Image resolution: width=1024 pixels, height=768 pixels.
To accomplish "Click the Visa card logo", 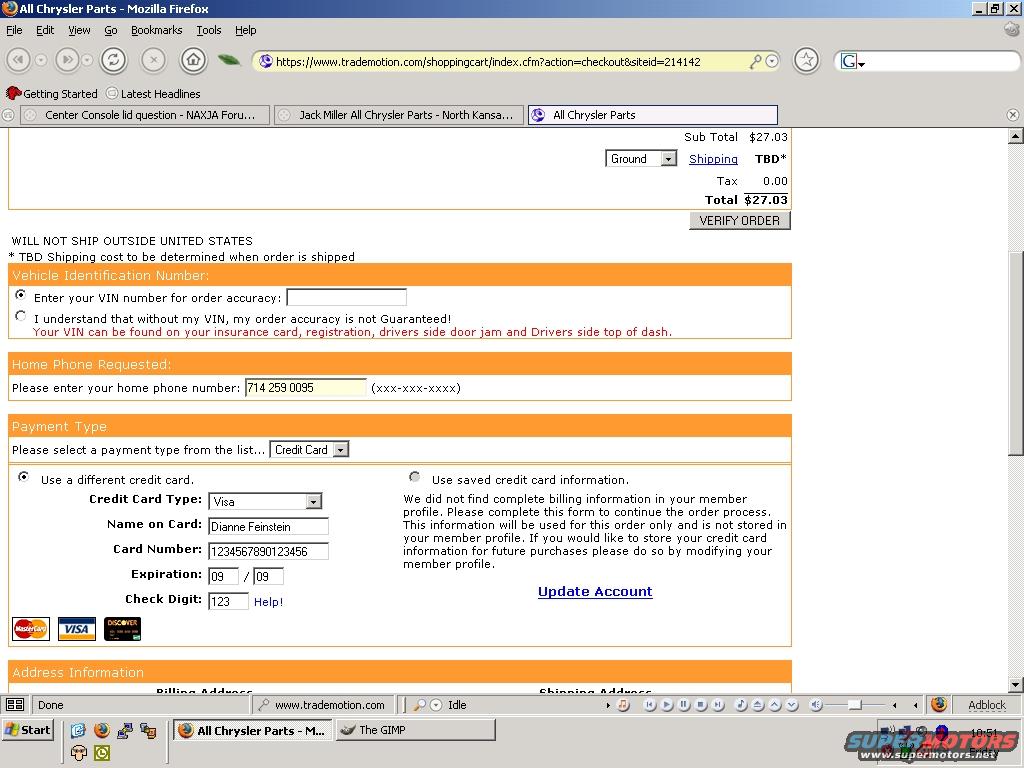I will pos(76,629).
